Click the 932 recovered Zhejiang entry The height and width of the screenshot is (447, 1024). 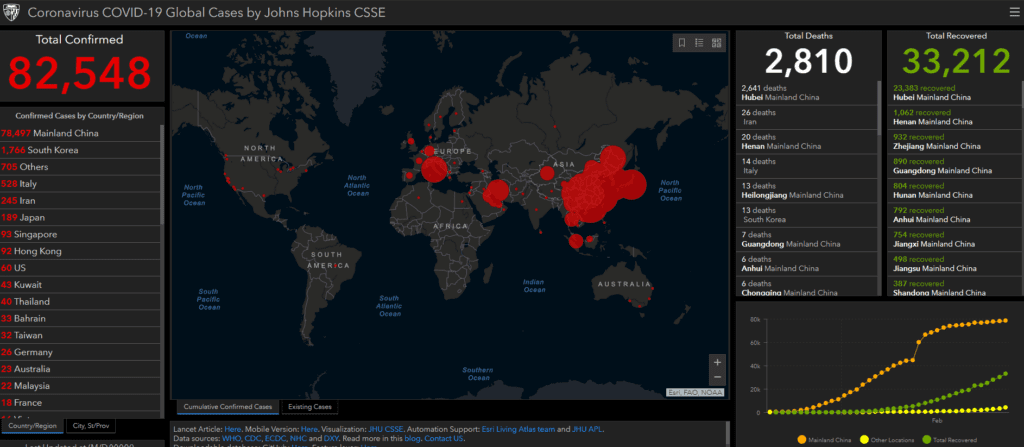pyautogui.click(x=955, y=142)
